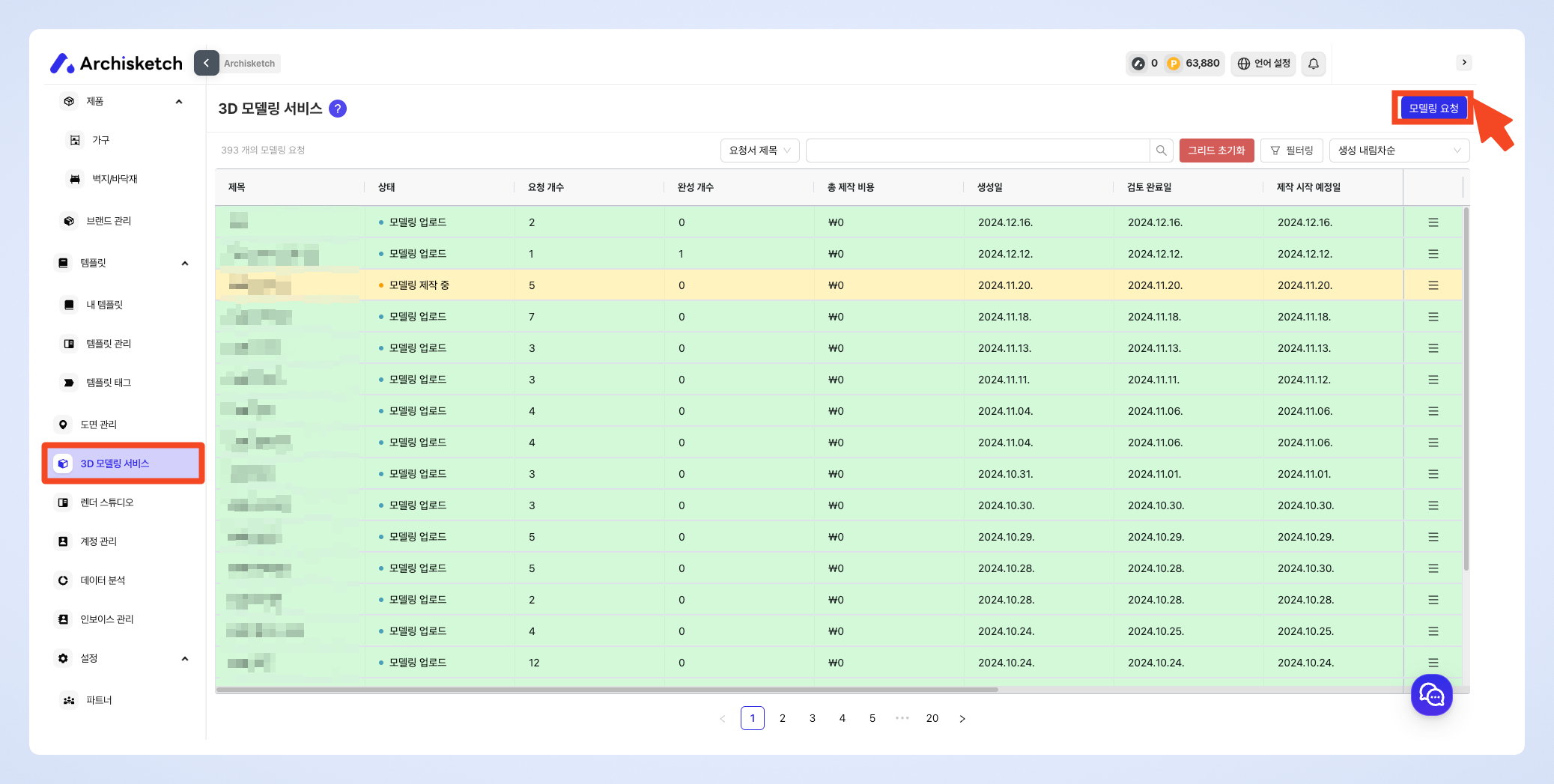This screenshot has width=1554, height=784.
Task: Open the 언어 설정 language settings
Action: point(1263,64)
